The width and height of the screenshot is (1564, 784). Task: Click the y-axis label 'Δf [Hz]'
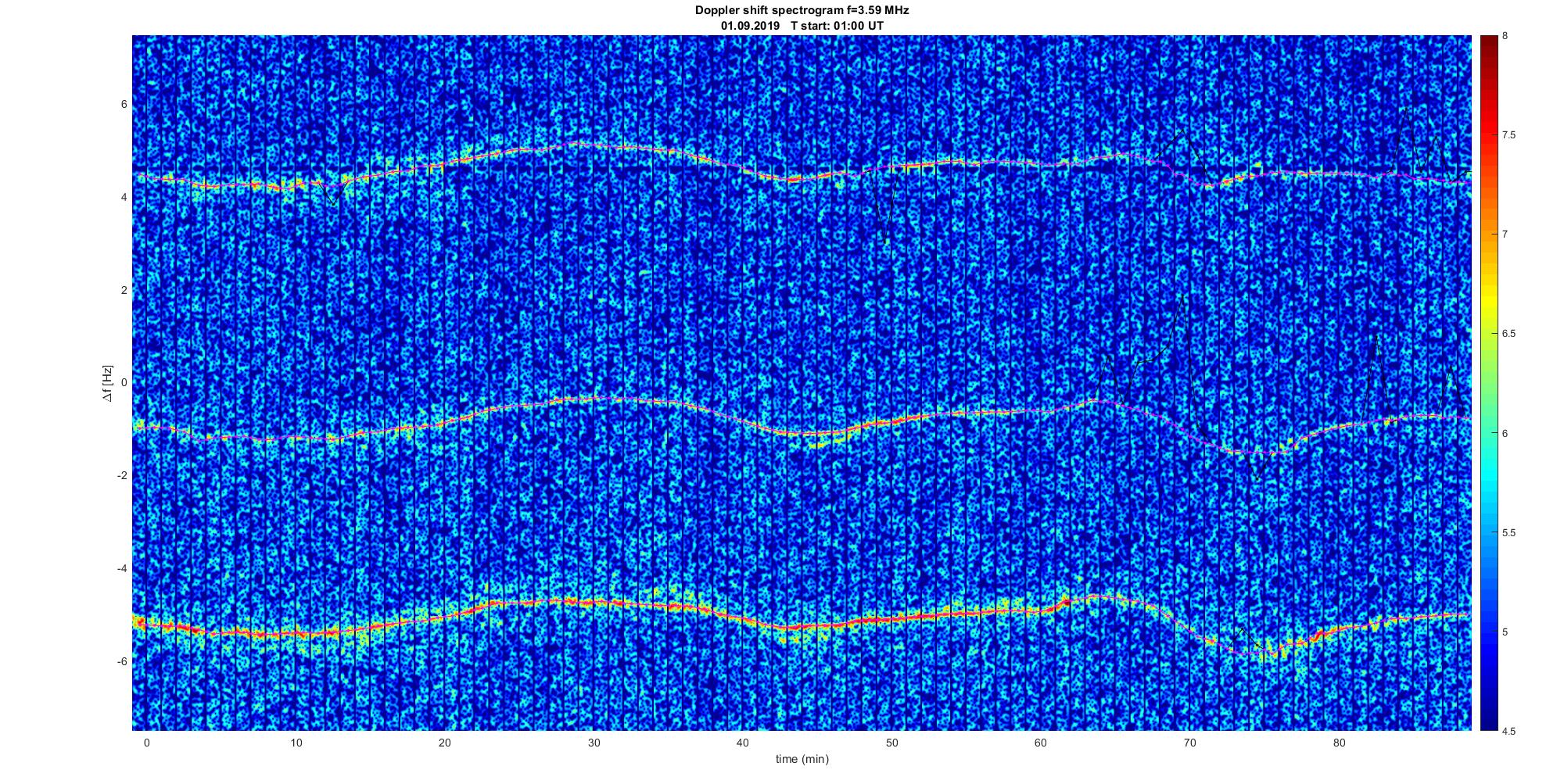(107, 384)
